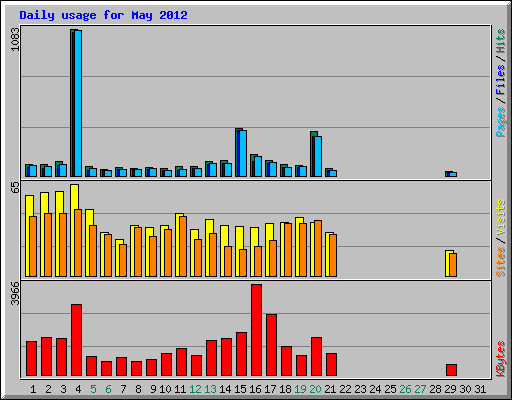Click the orange 'Sites' legend label
Viewport: 512px width, 400px height.
pos(500,262)
